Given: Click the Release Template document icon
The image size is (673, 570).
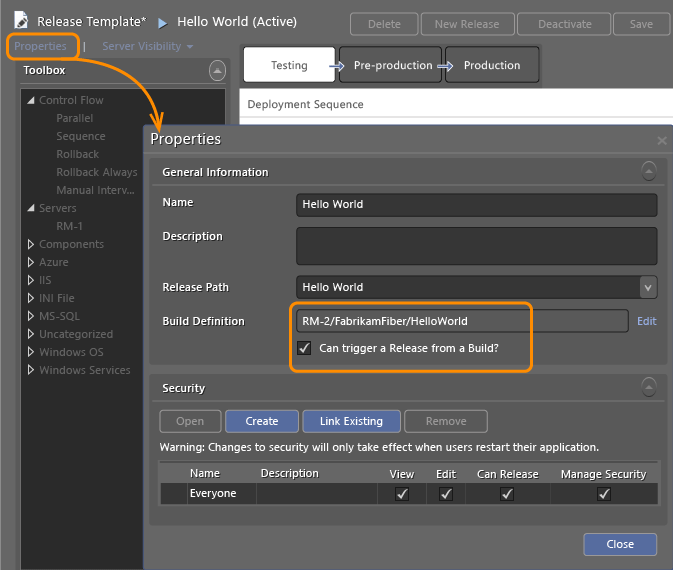Looking at the screenshot, I should pos(20,21).
